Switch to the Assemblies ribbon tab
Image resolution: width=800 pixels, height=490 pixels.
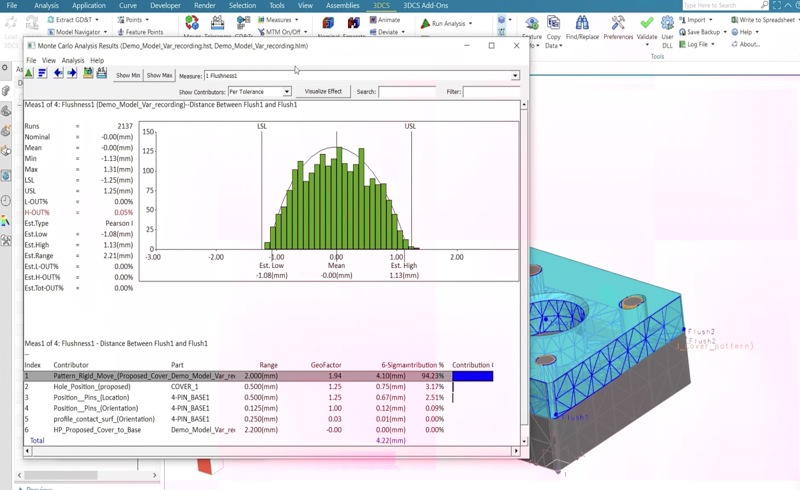(x=342, y=5)
